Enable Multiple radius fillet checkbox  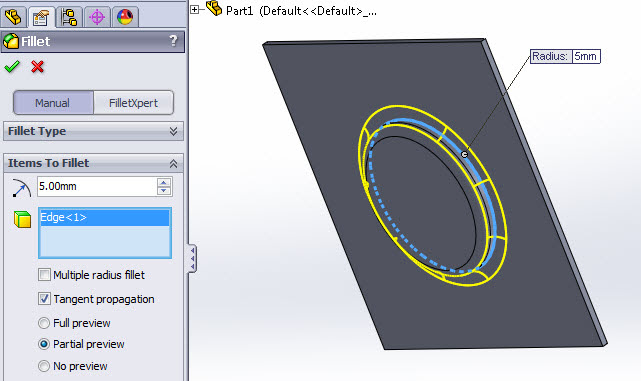click(44, 275)
